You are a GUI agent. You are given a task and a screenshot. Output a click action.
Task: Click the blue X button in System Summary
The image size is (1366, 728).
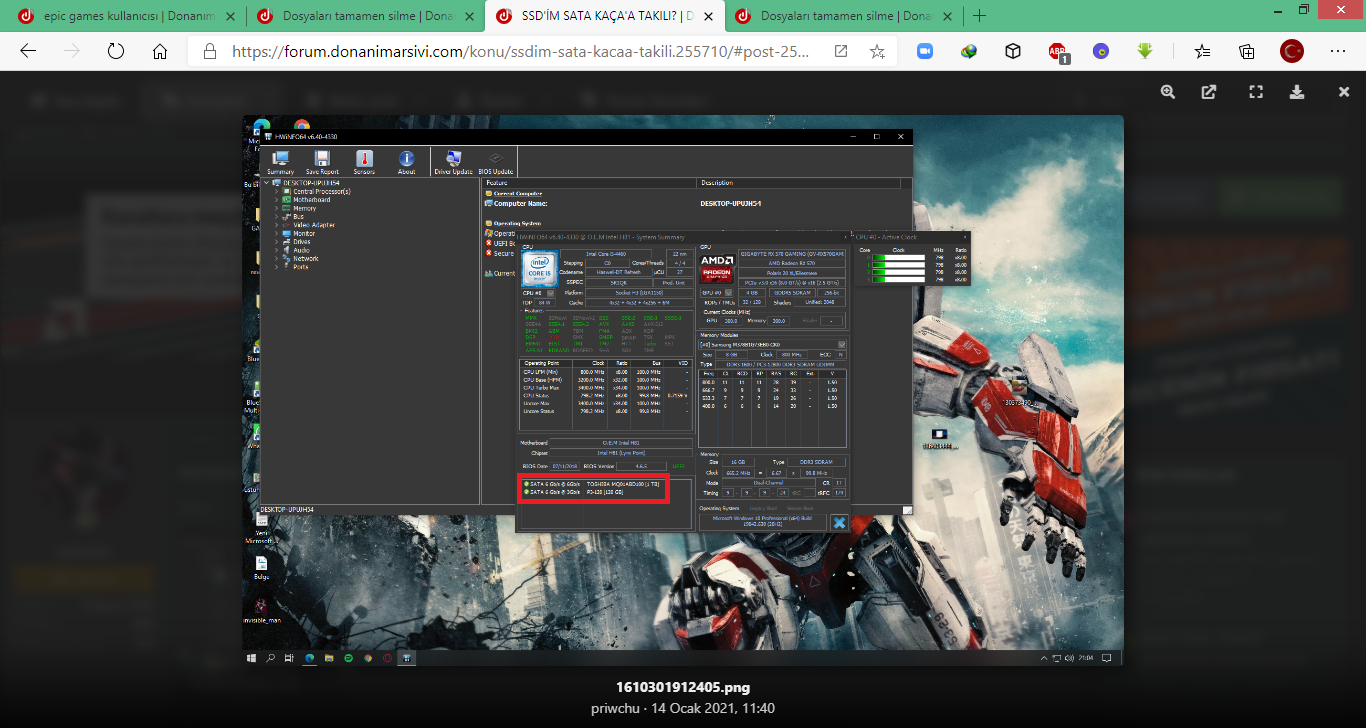[x=839, y=522]
